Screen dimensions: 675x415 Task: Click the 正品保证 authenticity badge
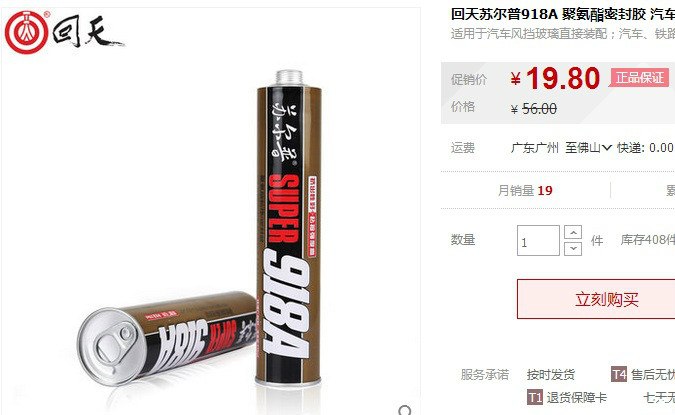click(x=639, y=78)
